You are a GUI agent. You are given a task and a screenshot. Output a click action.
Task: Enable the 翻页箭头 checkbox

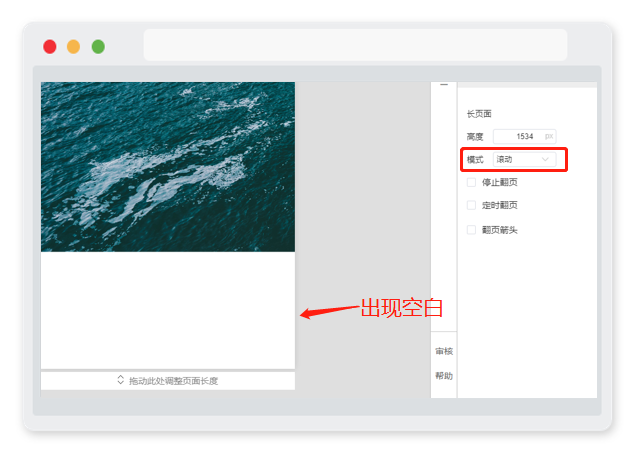coord(471,230)
